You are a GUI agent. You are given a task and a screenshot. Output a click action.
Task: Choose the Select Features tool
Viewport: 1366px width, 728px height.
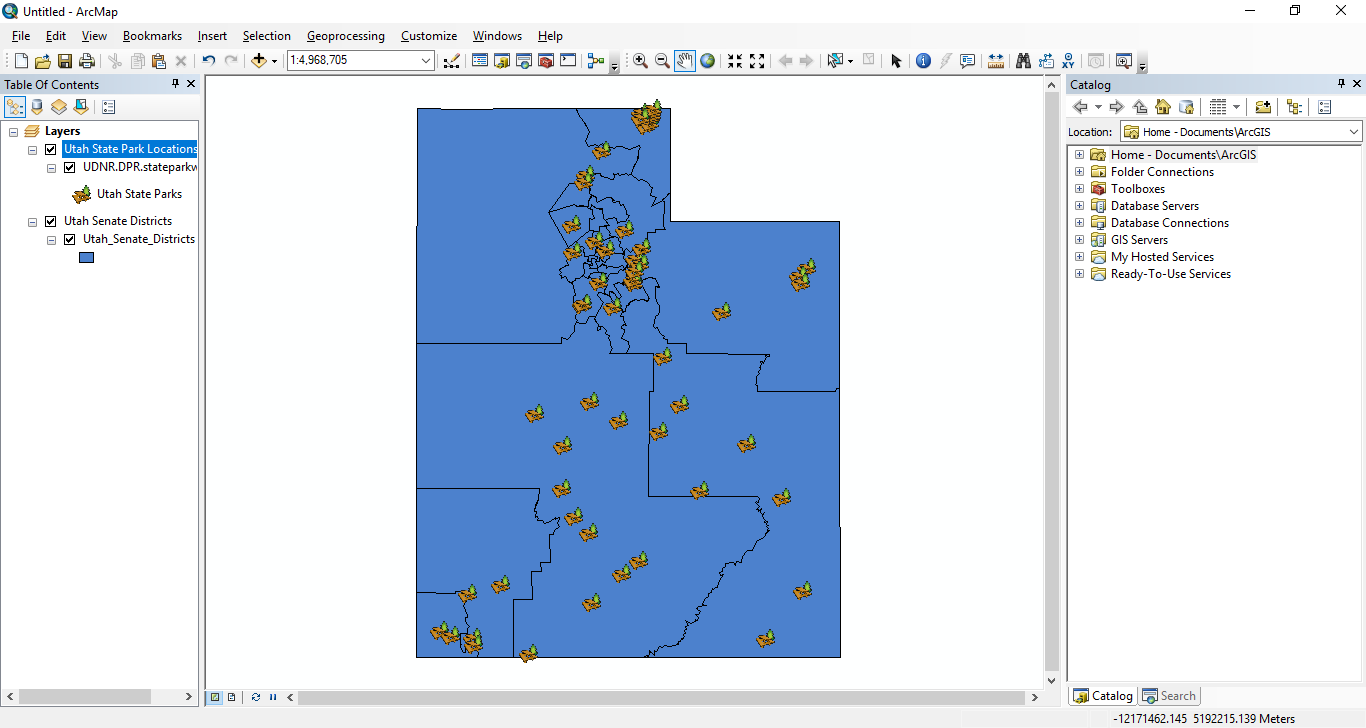835,61
